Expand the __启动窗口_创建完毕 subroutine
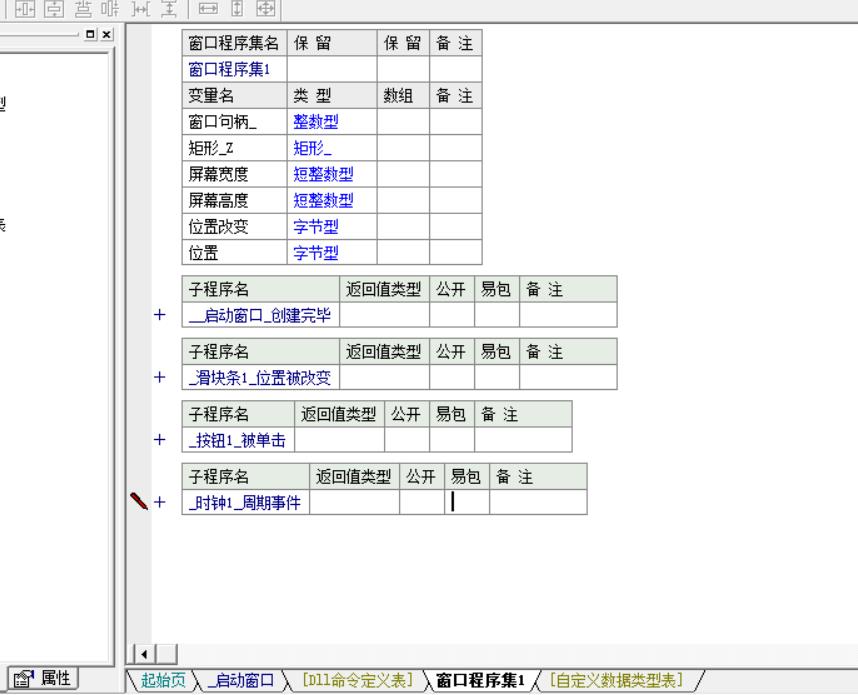Screen dimensions: 858x695 coord(159,316)
